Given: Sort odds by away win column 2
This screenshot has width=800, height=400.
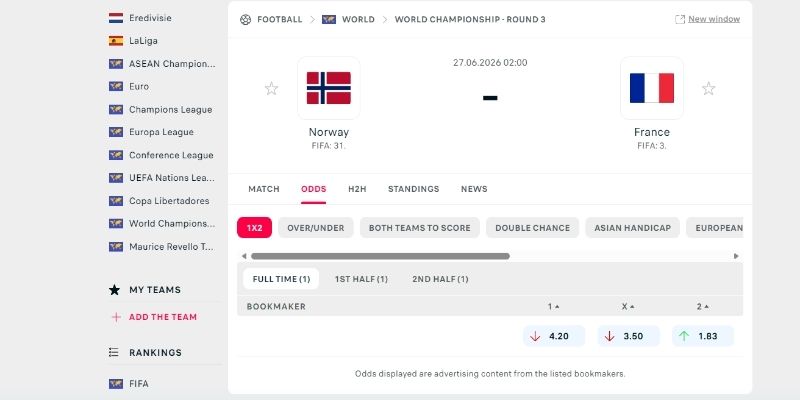Looking at the screenshot, I should click(703, 307).
